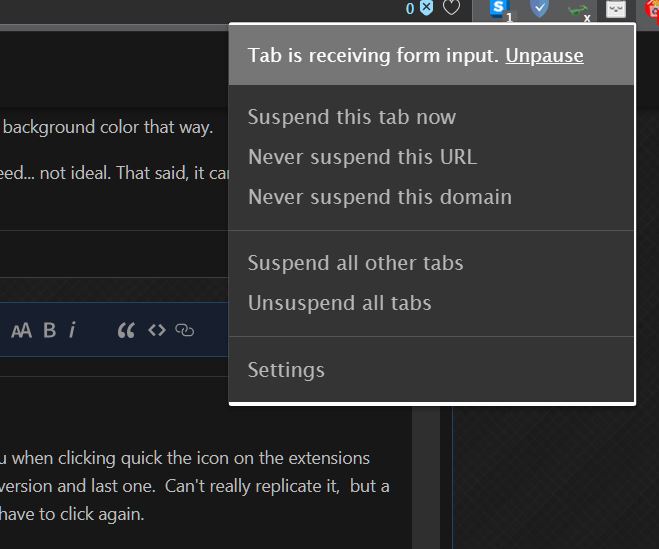
Task: Click the blue checkmark shield extension
Action: coord(540,8)
